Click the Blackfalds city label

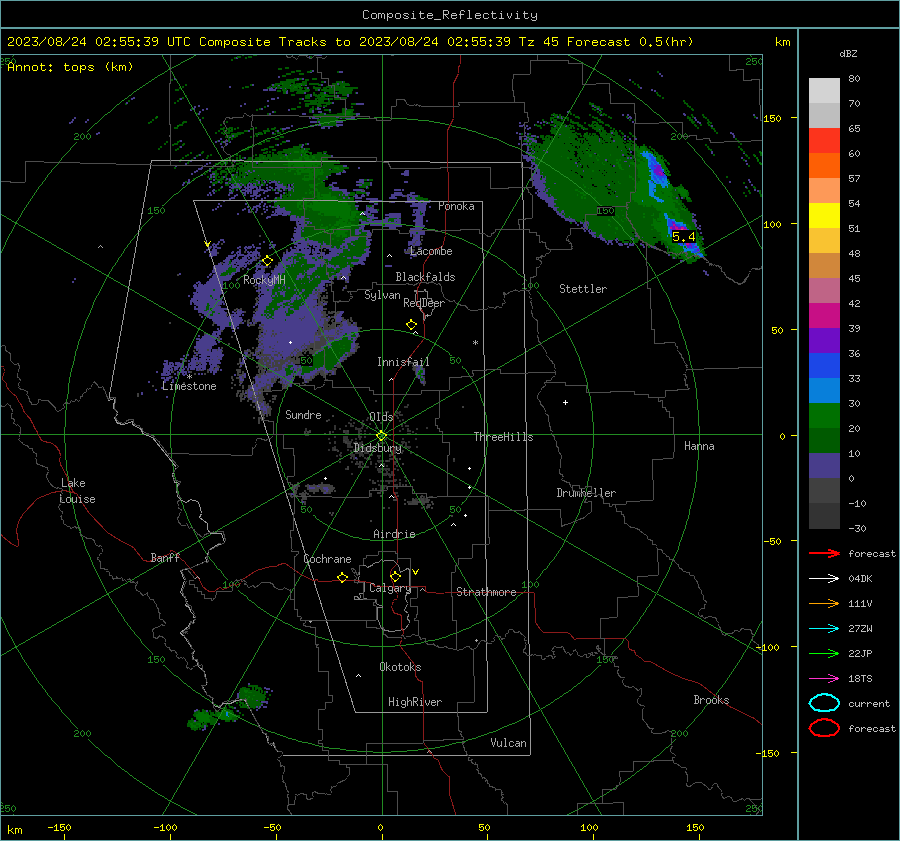(x=425, y=277)
